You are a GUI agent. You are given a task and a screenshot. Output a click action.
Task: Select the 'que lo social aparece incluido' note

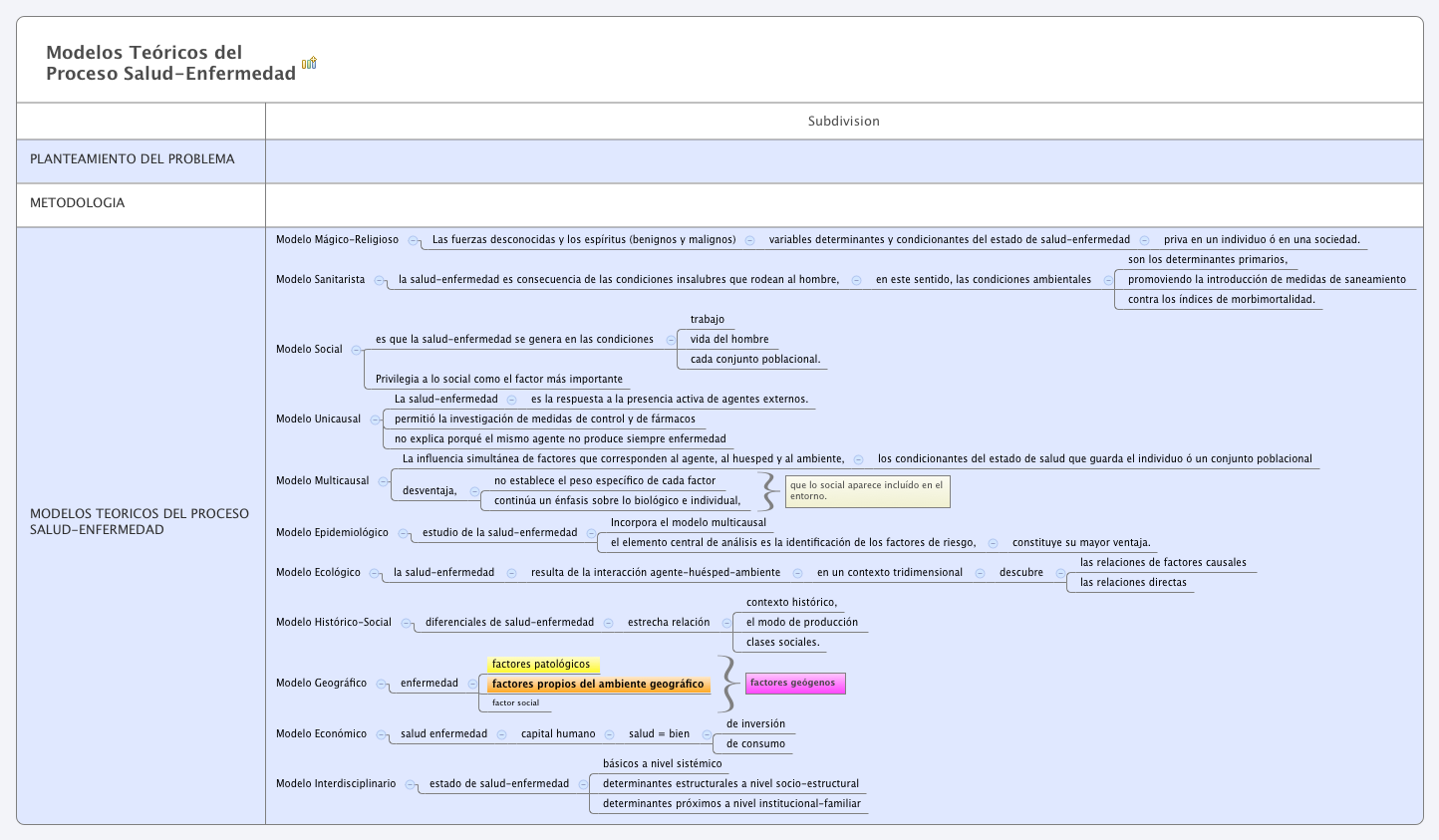[867, 491]
